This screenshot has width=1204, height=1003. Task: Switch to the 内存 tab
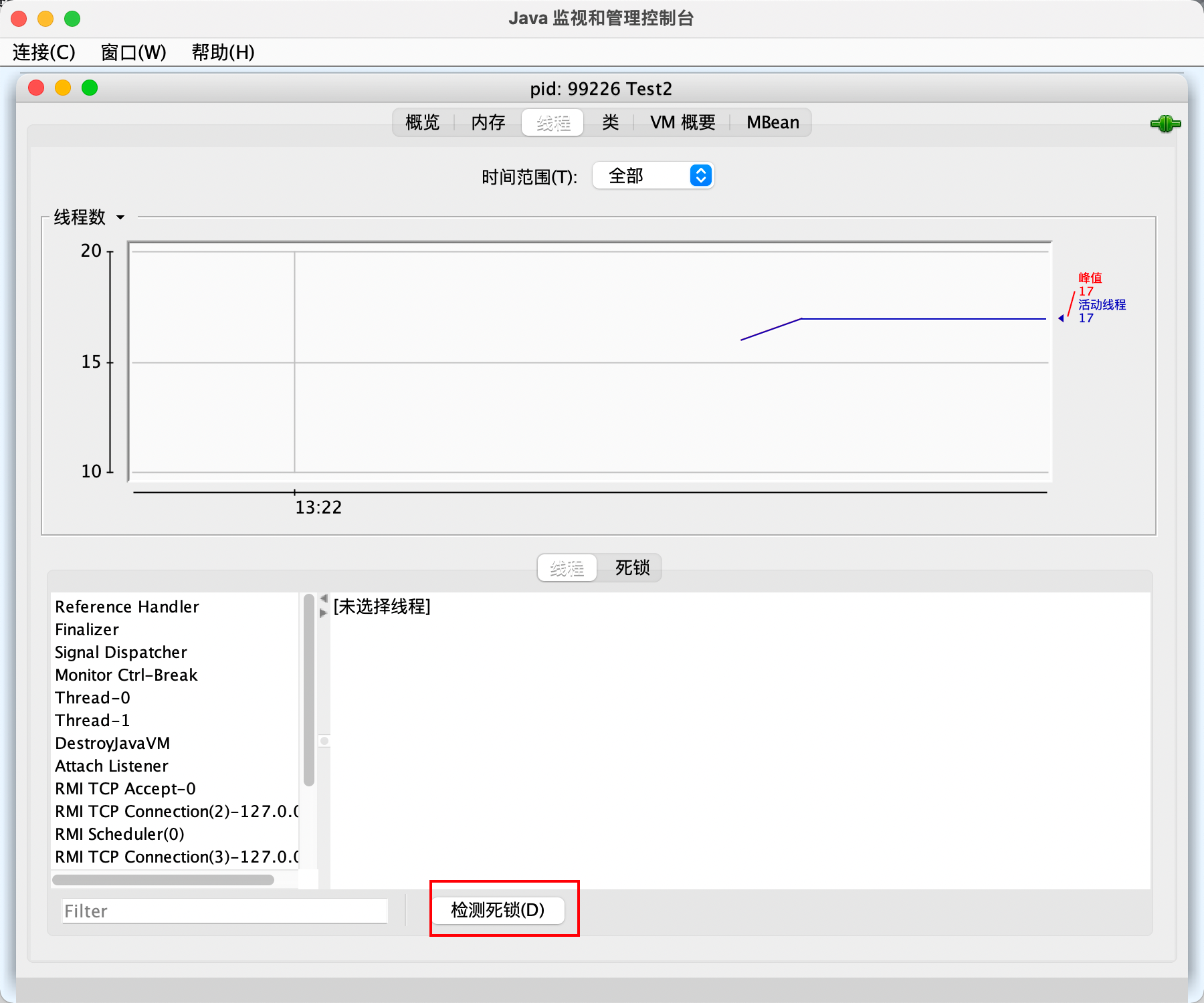click(x=488, y=122)
